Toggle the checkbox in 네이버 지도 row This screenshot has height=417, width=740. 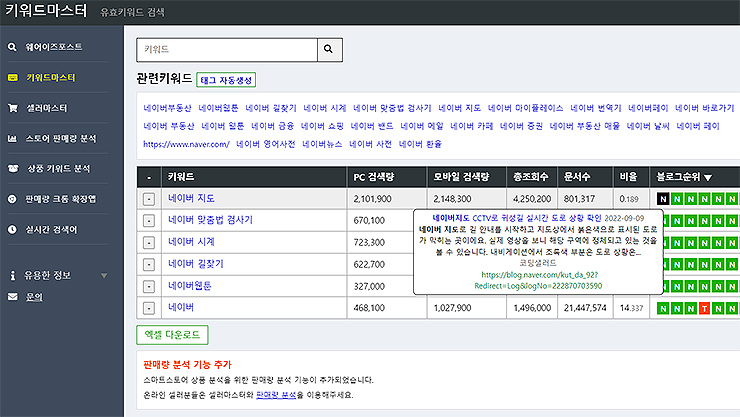(x=149, y=199)
